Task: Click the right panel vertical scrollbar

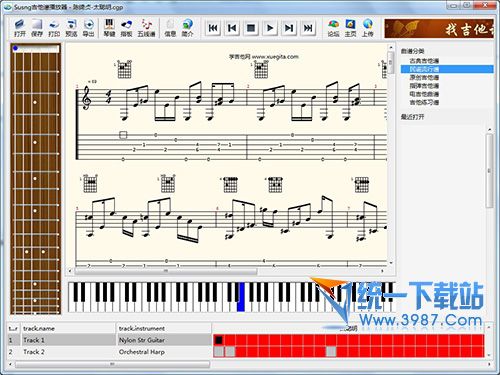Action: coord(490,170)
